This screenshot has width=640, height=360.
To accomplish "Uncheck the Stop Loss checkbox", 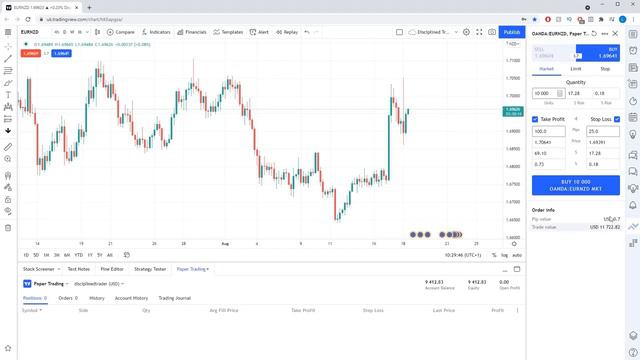I will pyautogui.click(x=617, y=119).
